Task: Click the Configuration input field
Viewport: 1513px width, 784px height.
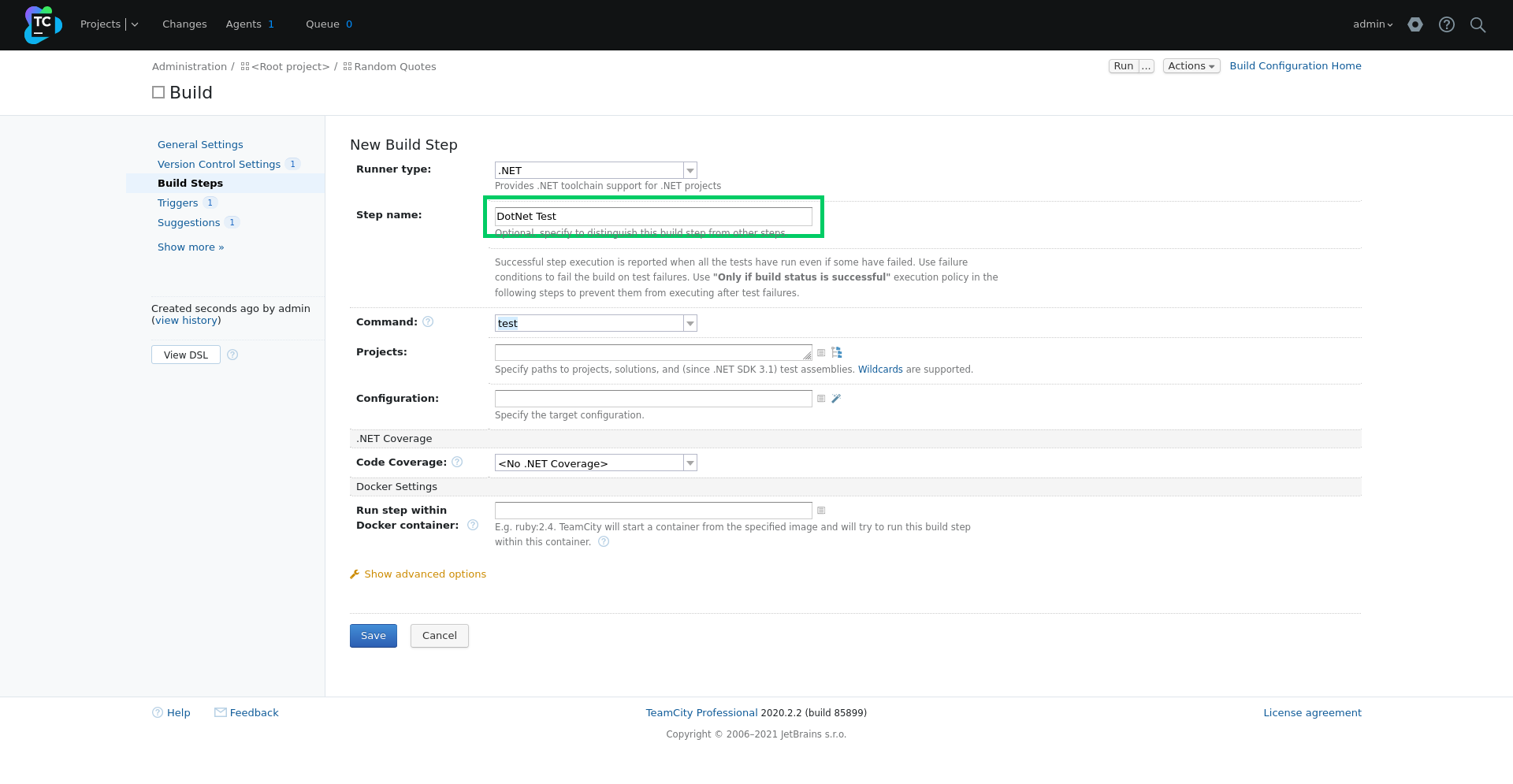Action: coord(653,399)
